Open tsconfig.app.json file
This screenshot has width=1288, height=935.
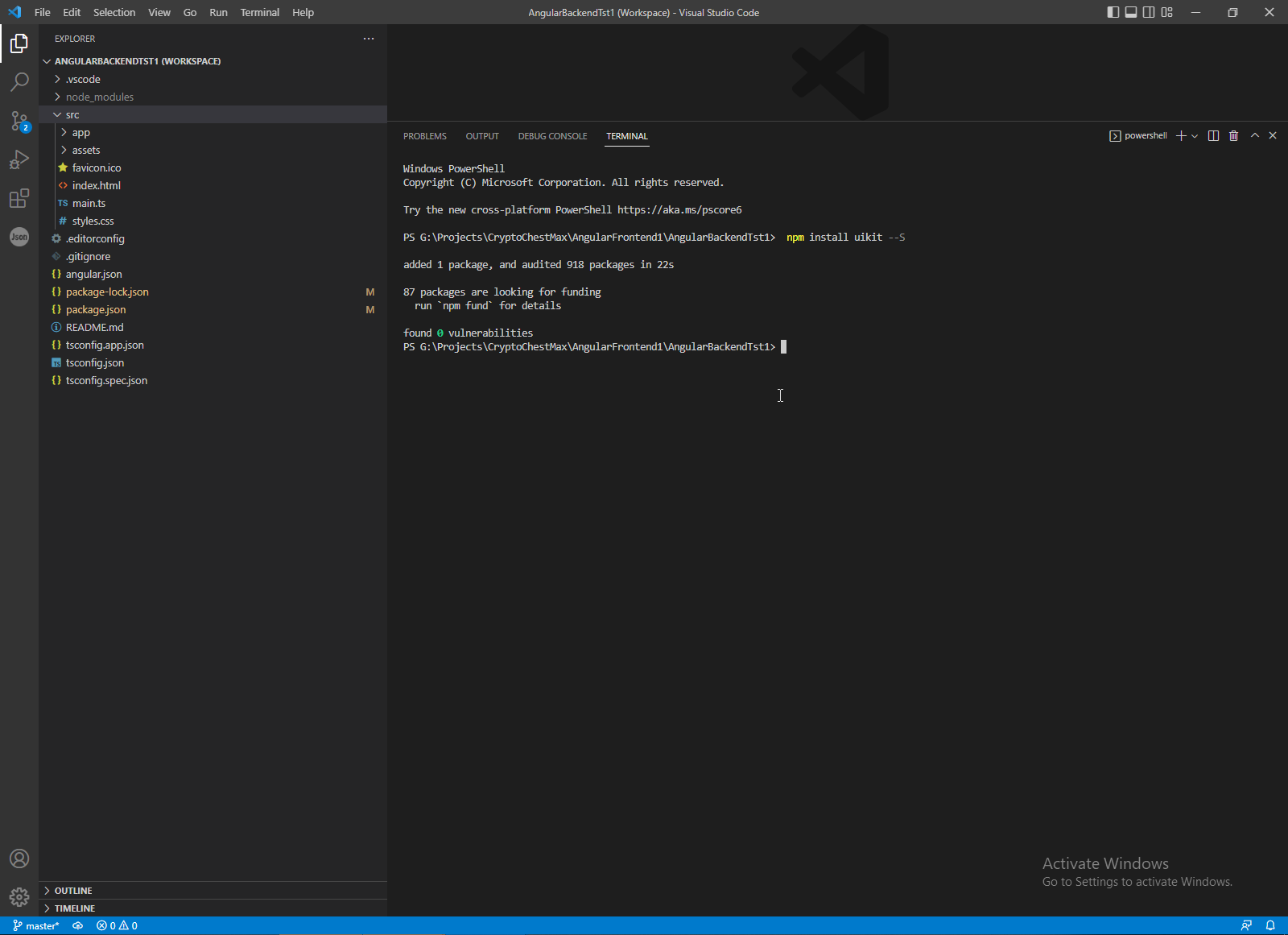(213, 345)
